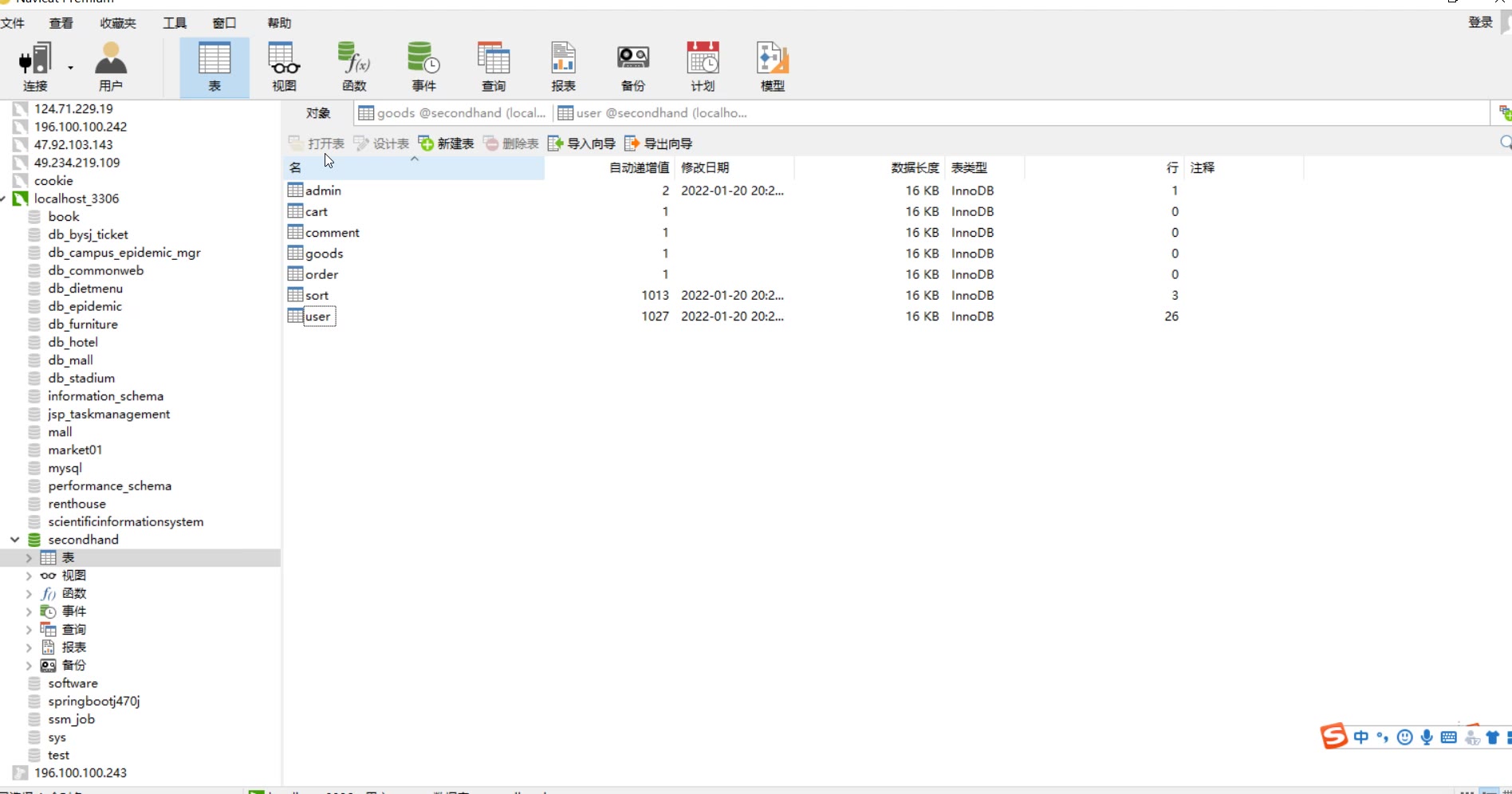Open the 模型 (Model) toolbar icon
This screenshot has width=1512, height=794.
[x=772, y=67]
